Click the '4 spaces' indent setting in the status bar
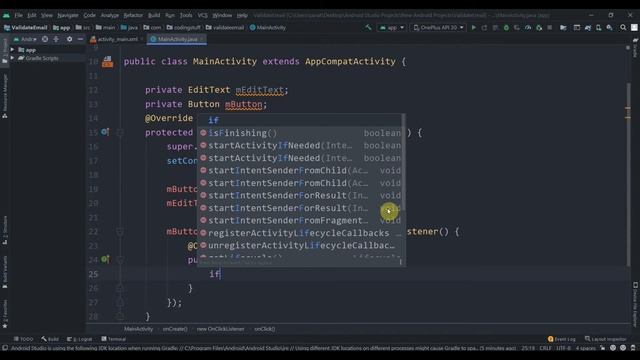The image size is (640, 360). [x=586, y=348]
